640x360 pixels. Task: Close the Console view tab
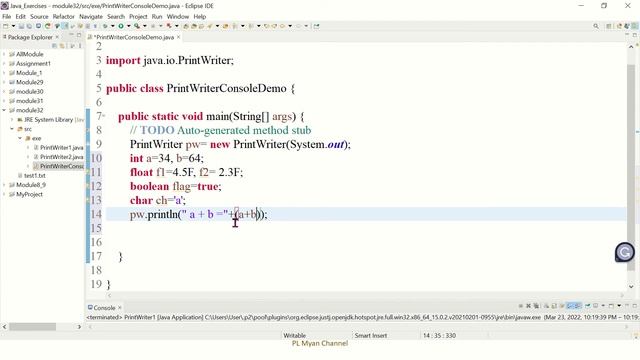pos(120,308)
